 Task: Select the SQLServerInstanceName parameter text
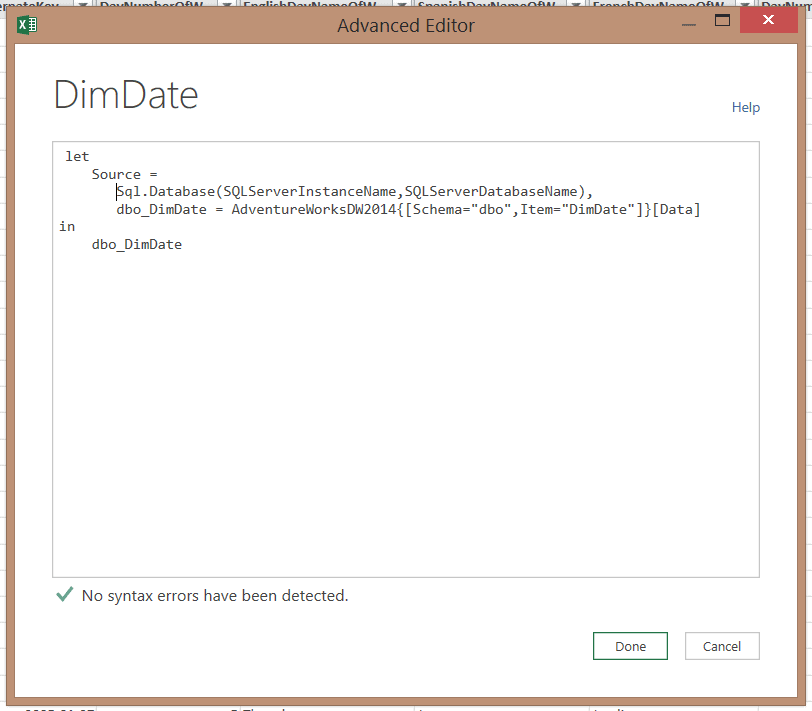coord(309,191)
